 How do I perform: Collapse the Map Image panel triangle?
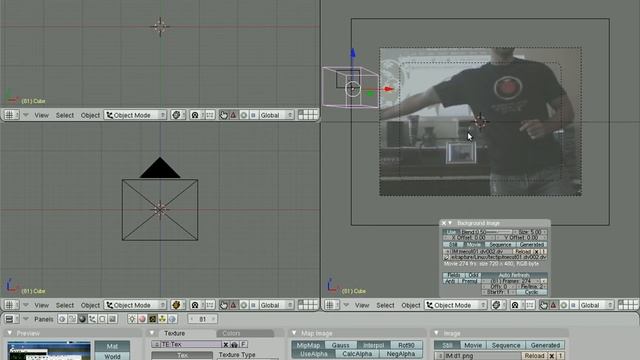(294, 333)
